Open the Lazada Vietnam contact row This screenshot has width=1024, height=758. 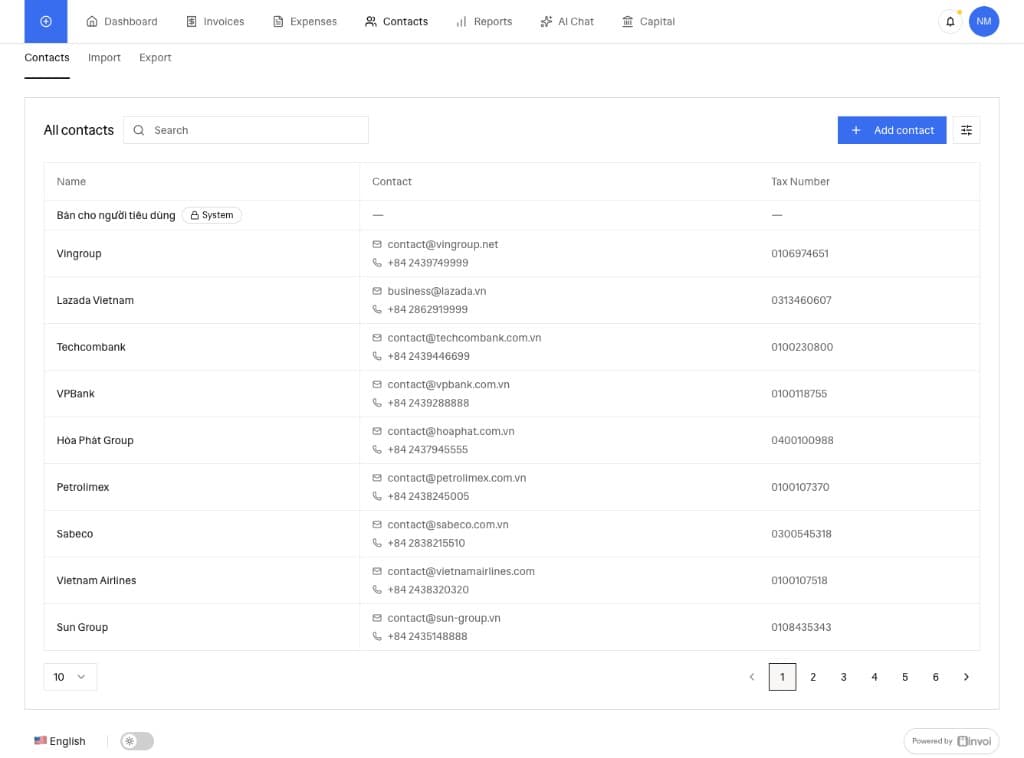(512, 300)
